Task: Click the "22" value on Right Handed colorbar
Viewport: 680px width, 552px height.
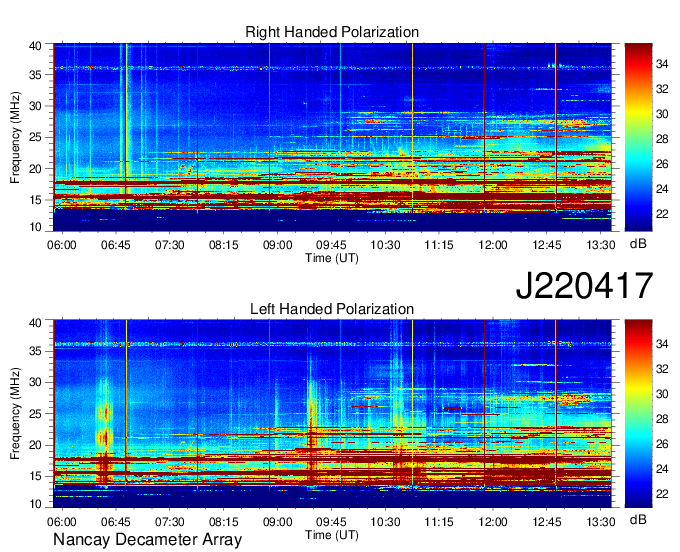Action: (x=662, y=214)
